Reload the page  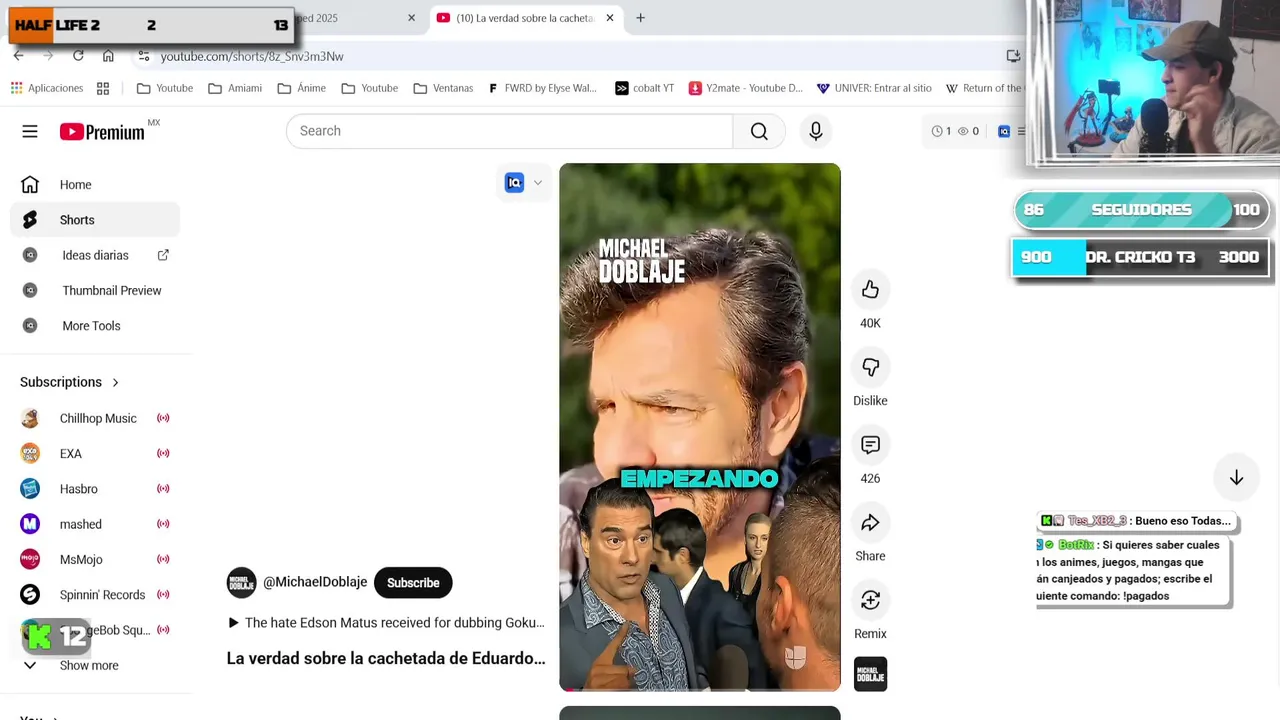coord(78,56)
